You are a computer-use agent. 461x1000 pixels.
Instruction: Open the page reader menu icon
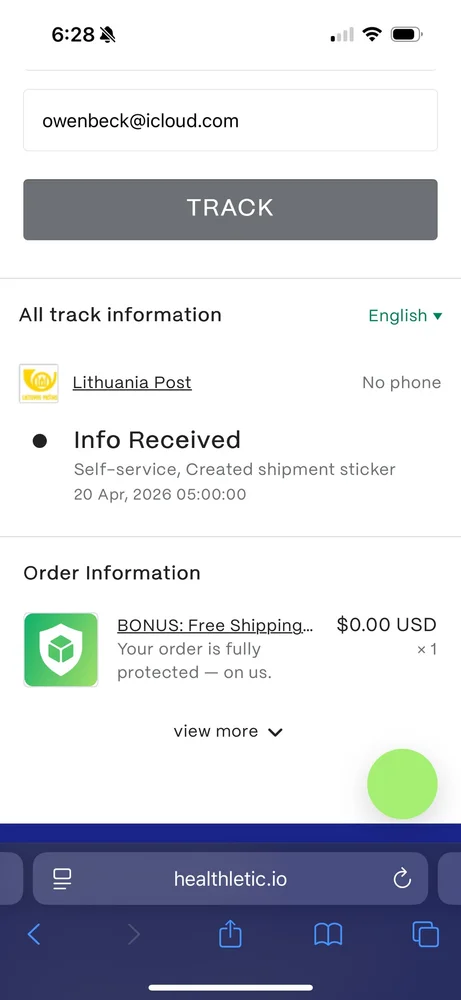coord(62,879)
